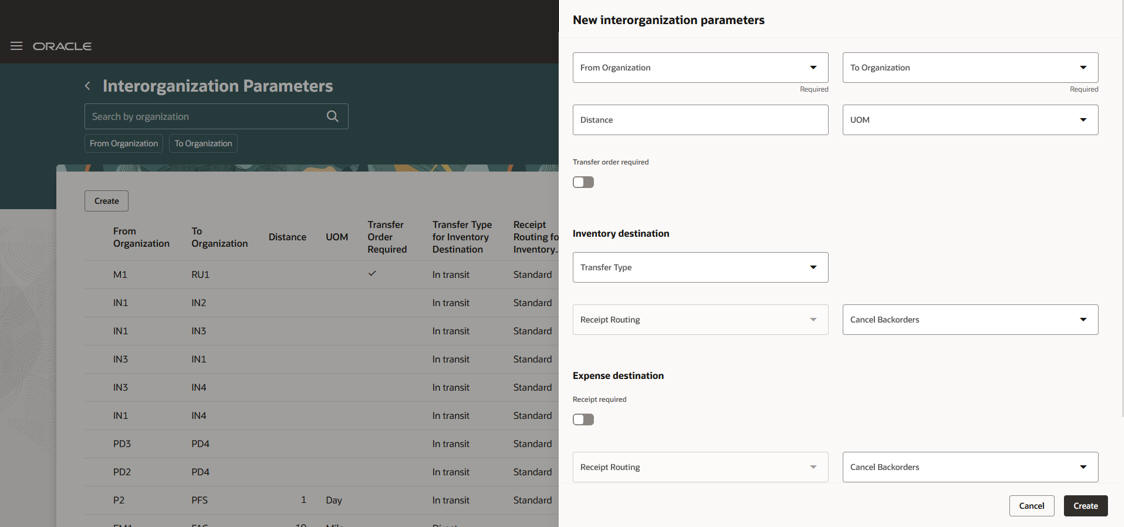The height and width of the screenshot is (527, 1124).
Task: Click the P2 cell in the table
Action: pyautogui.click(x=119, y=500)
